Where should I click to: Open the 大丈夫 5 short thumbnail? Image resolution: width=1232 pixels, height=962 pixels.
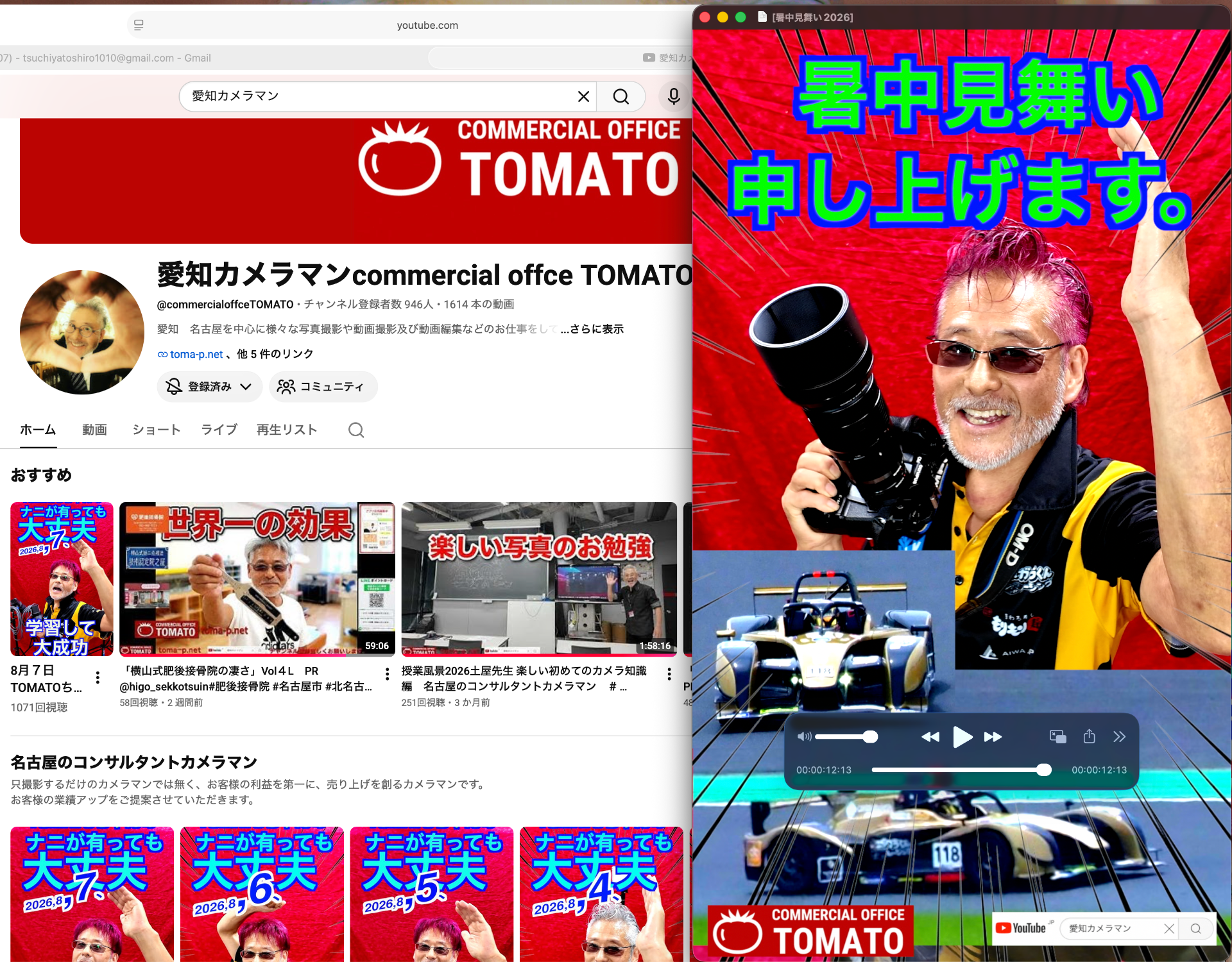tap(432, 894)
